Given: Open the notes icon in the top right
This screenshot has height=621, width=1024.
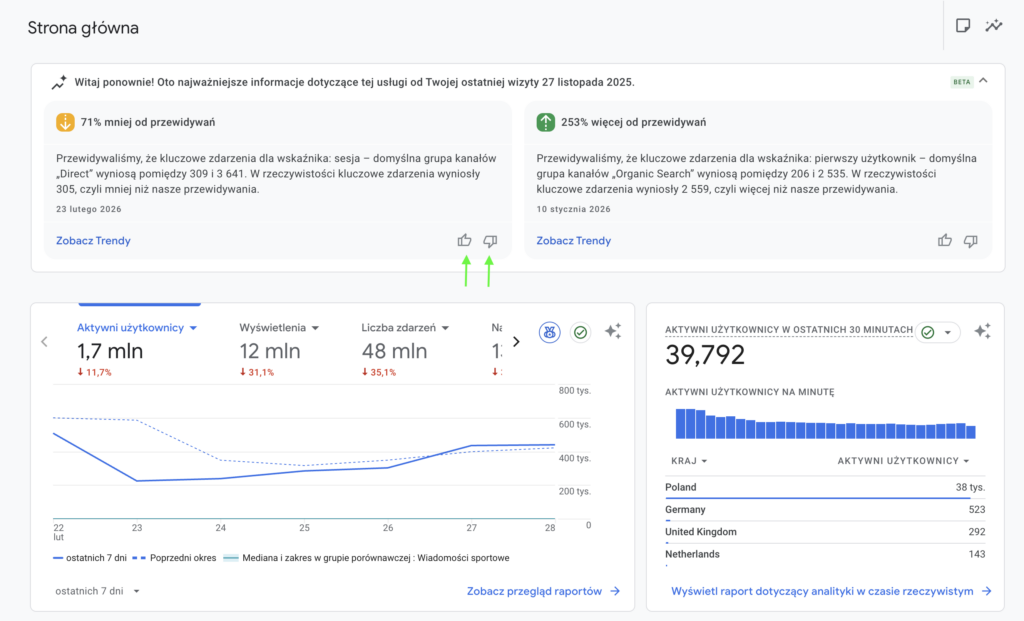Looking at the screenshot, I should [963, 26].
